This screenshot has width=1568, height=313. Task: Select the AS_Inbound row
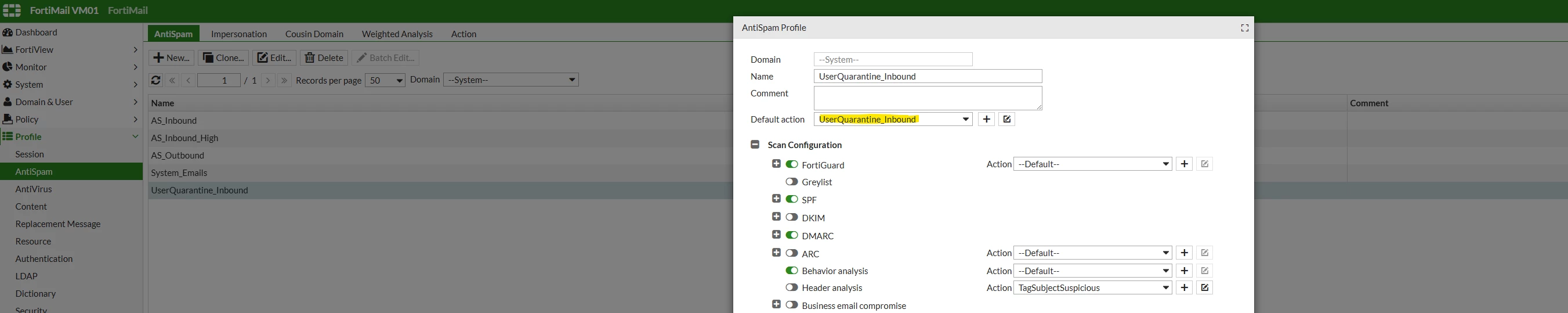coord(441,121)
